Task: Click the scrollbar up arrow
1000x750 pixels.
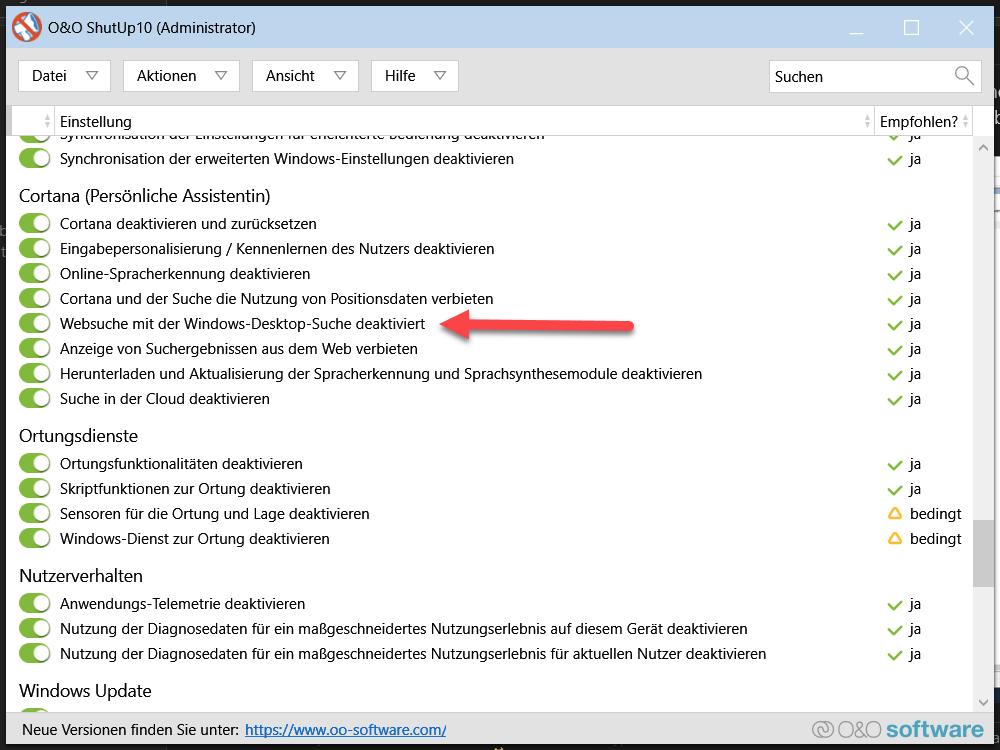Action: (x=983, y=148)
